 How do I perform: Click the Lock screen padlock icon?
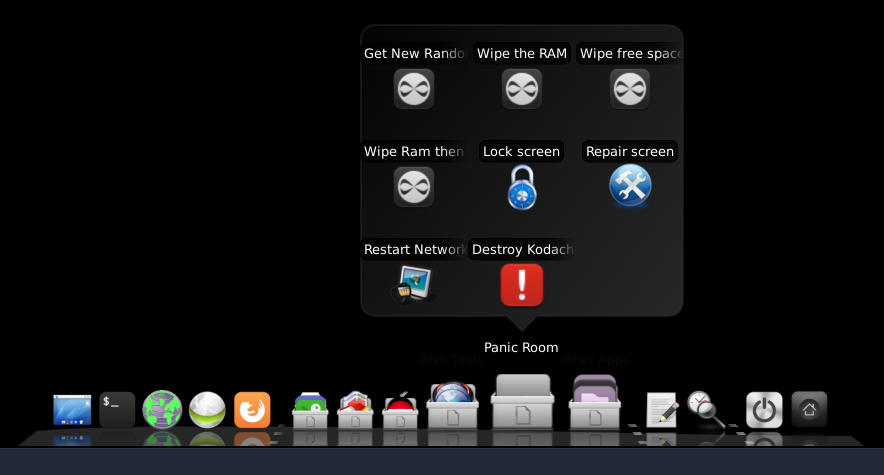click(x=521, y=187)
